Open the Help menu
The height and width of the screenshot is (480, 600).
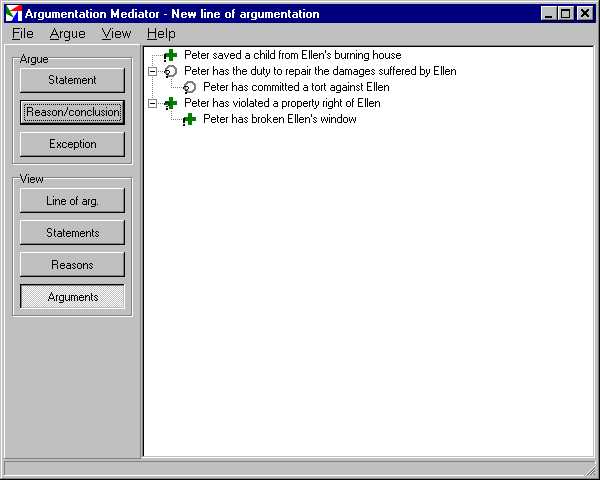click(x=161, y=34)
